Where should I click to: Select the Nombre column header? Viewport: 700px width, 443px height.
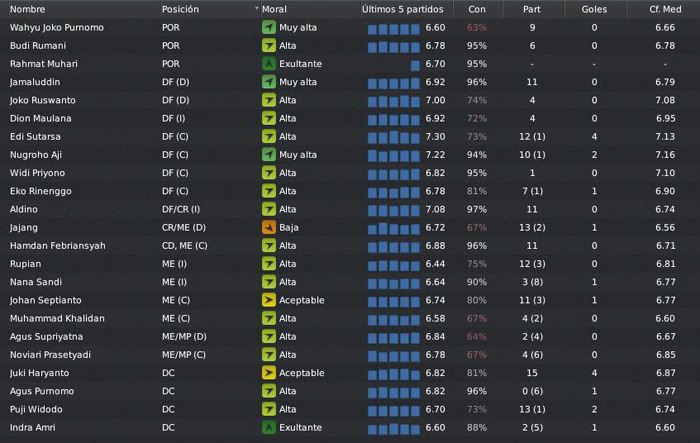[x=27, y=9]
